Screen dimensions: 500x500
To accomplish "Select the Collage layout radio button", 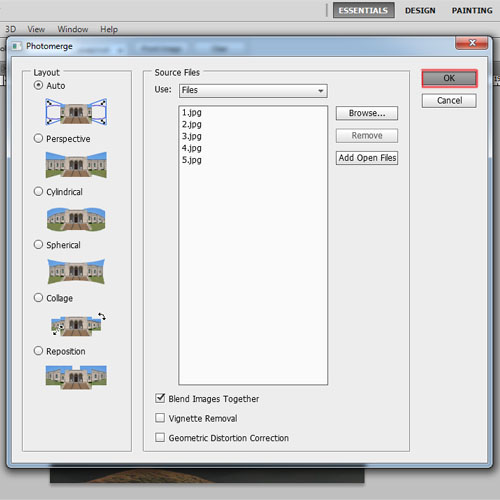I will (38, 298).
